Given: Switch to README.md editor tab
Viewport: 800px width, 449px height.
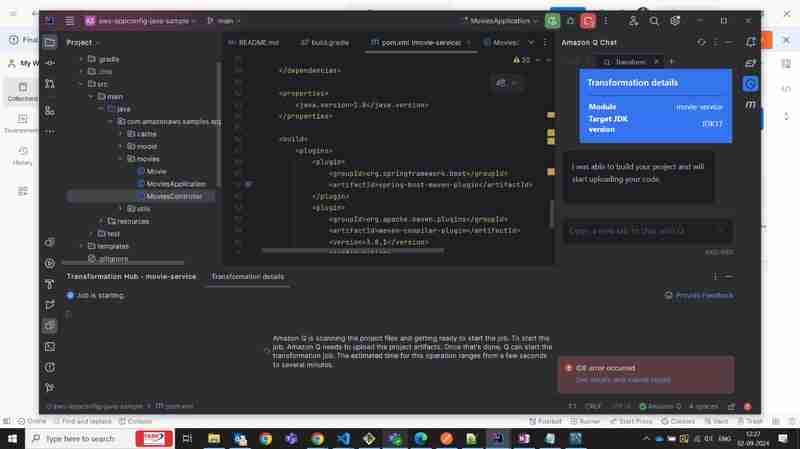Looking at the screenshot, I should 254,43.
